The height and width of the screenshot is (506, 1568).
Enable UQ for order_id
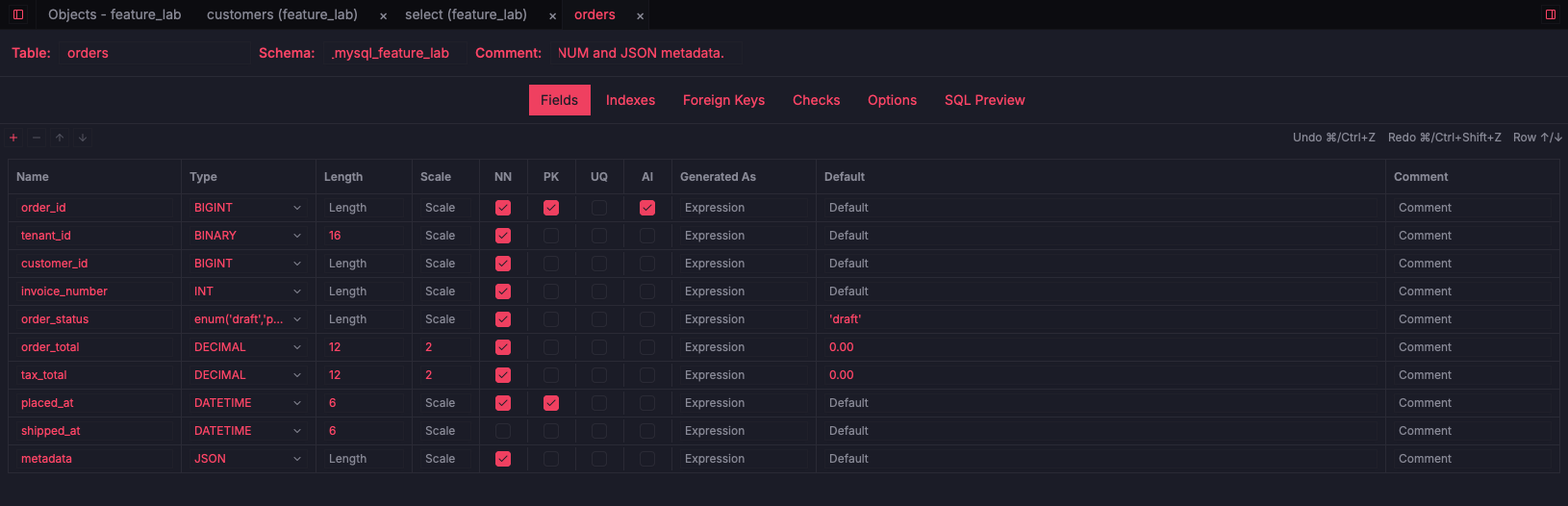tap(599, 208)
